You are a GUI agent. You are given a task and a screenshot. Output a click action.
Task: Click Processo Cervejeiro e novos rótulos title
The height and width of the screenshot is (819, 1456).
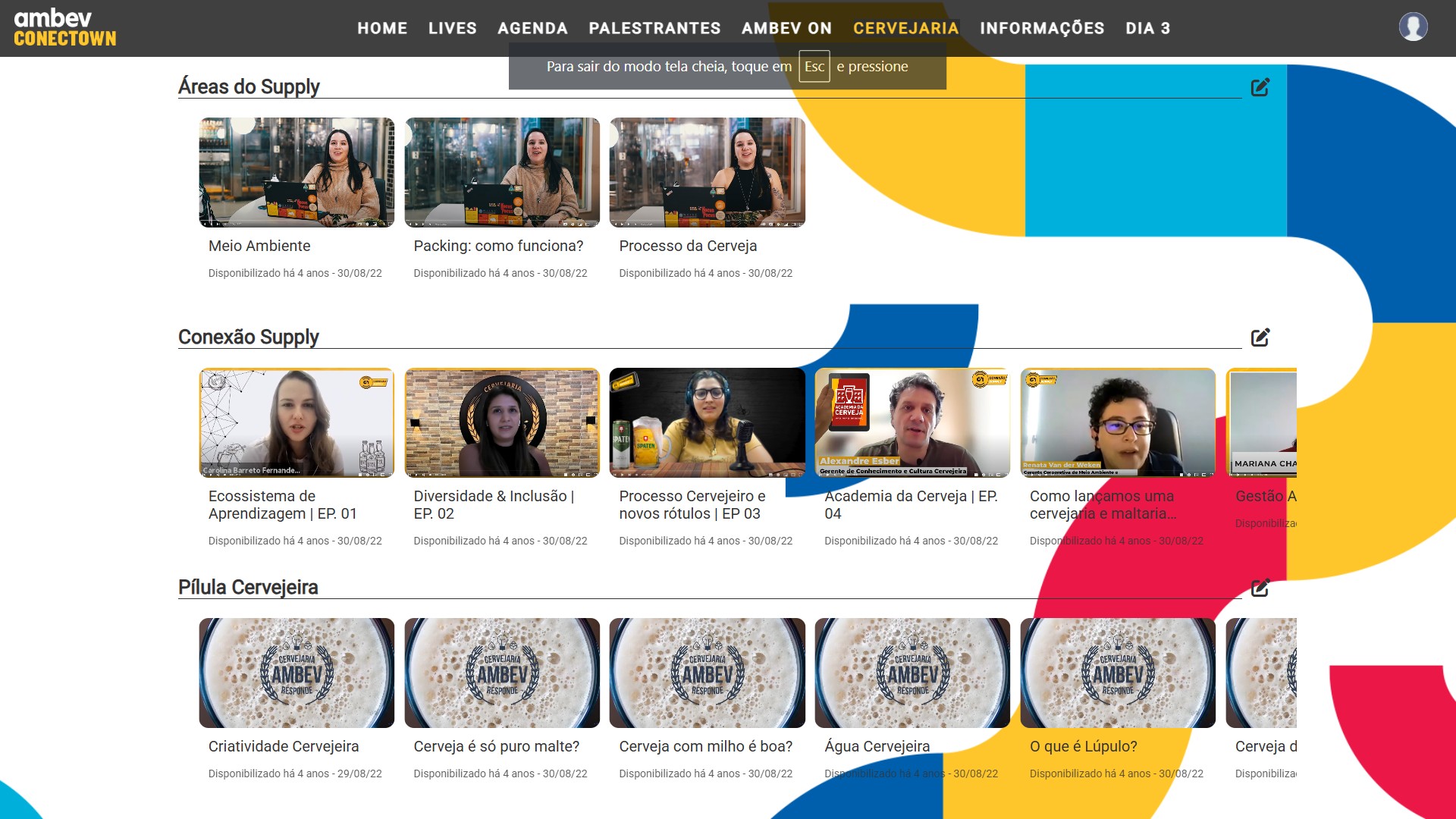(692, 504)
